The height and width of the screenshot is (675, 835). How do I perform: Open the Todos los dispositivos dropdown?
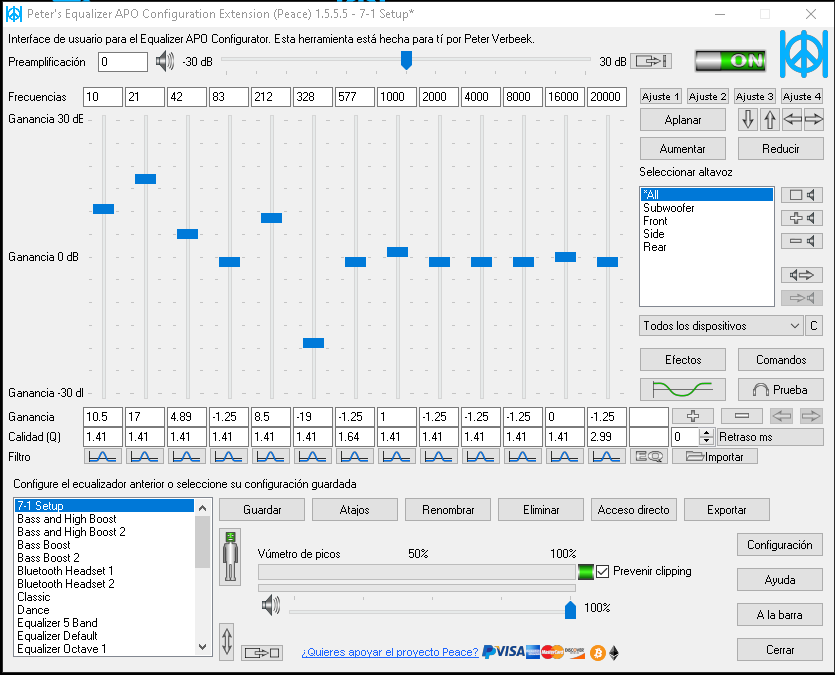pyautogui.click(x=721, y=326)
